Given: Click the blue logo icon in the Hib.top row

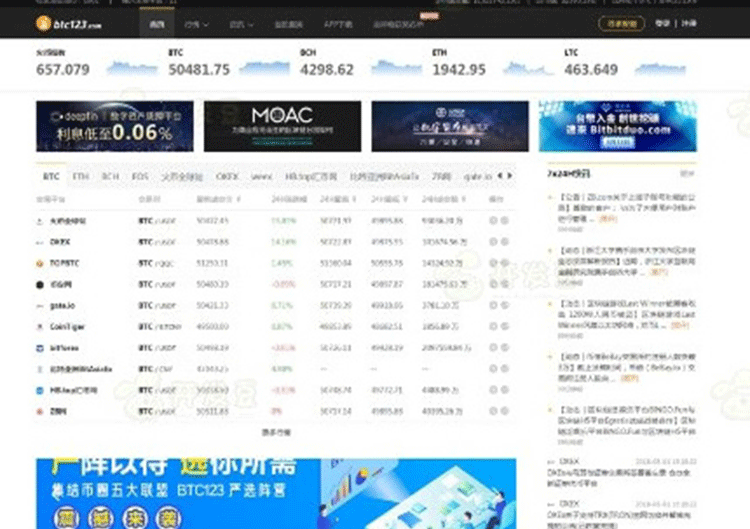Looking at the screenshot, I should (x=40, y=390).
